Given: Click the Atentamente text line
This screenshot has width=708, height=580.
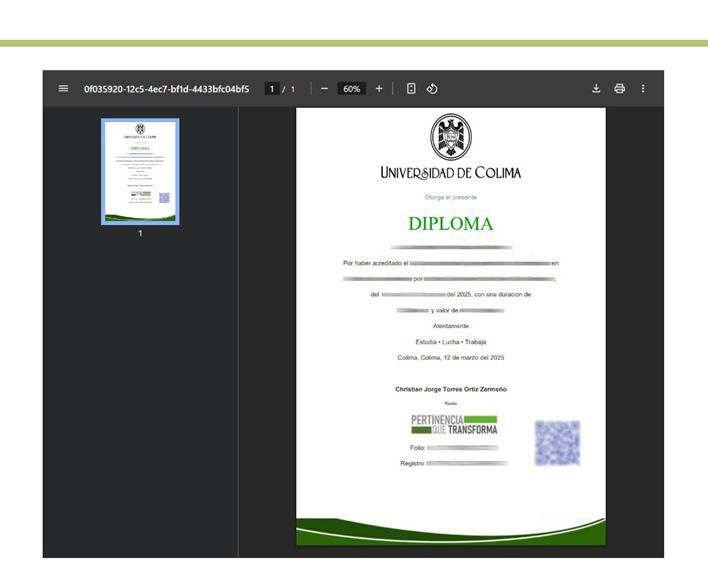Looking at the screenshot, I should coord(451,326).
